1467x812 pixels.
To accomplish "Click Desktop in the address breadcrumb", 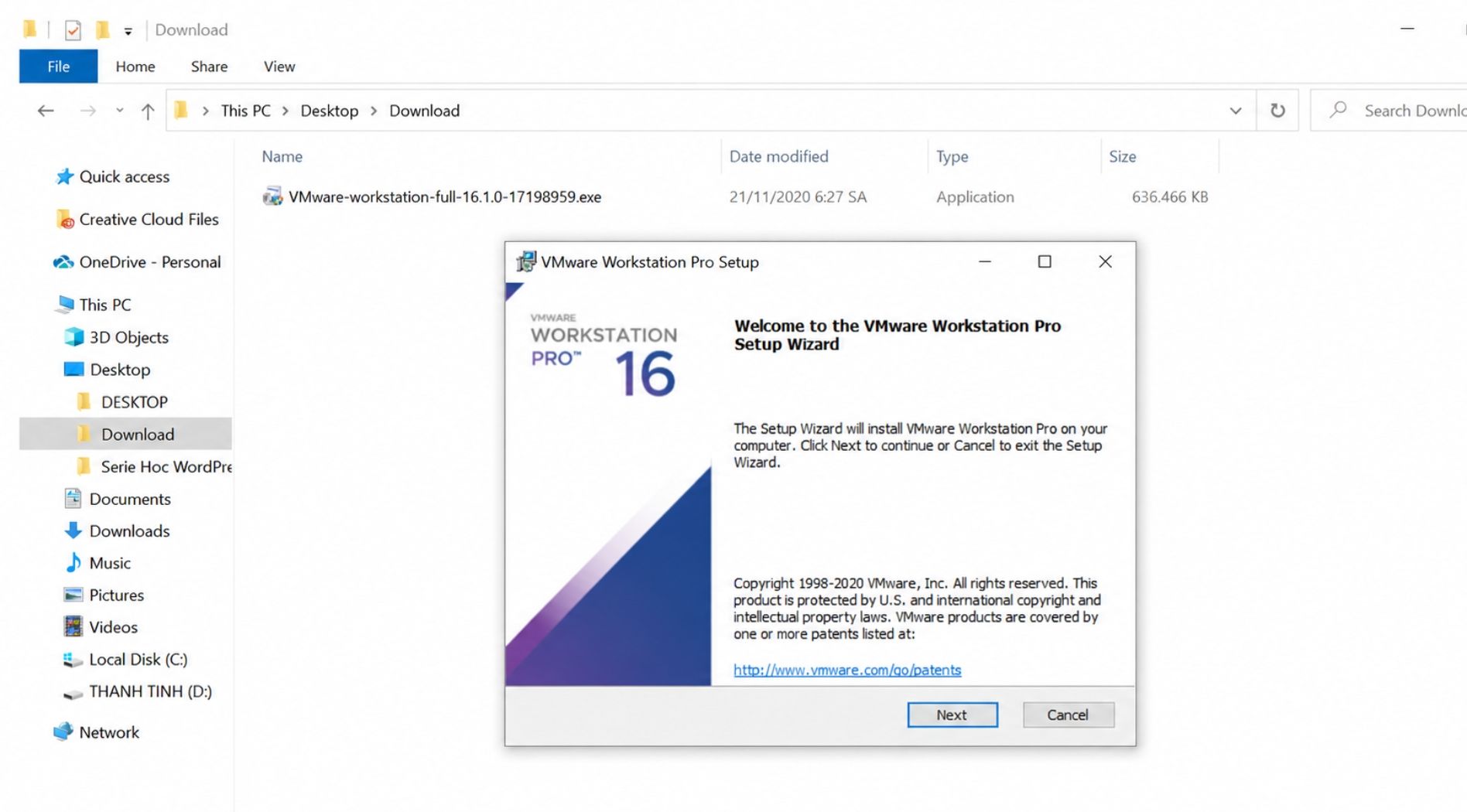I will click(x=330, y=111).
